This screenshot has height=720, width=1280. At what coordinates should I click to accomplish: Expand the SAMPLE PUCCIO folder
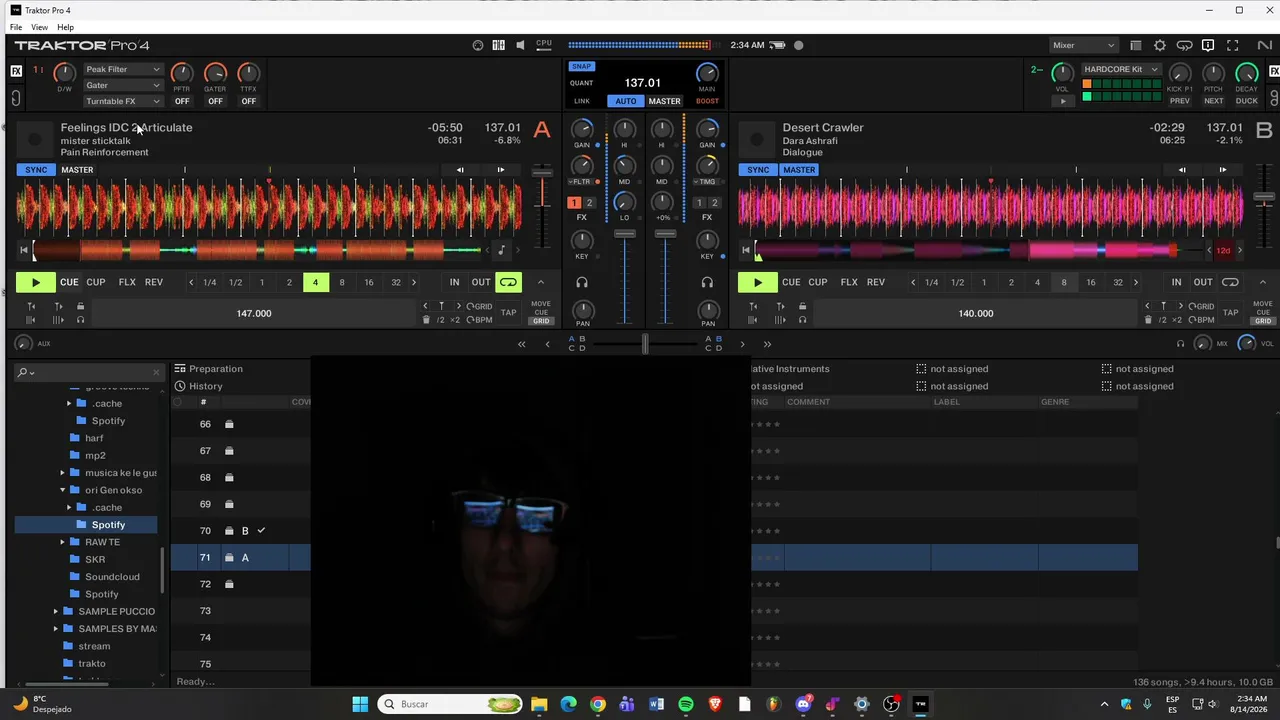coord(56,611)
